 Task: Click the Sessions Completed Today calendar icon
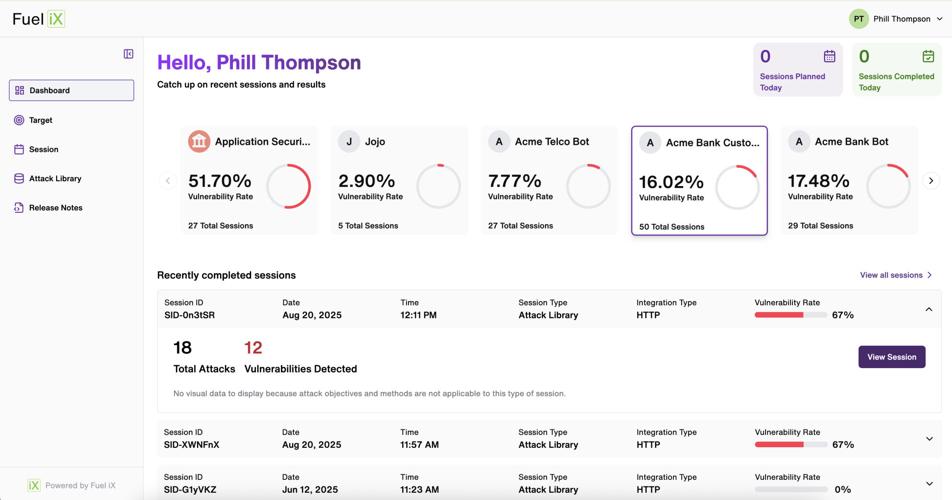(x=928, y=57)
